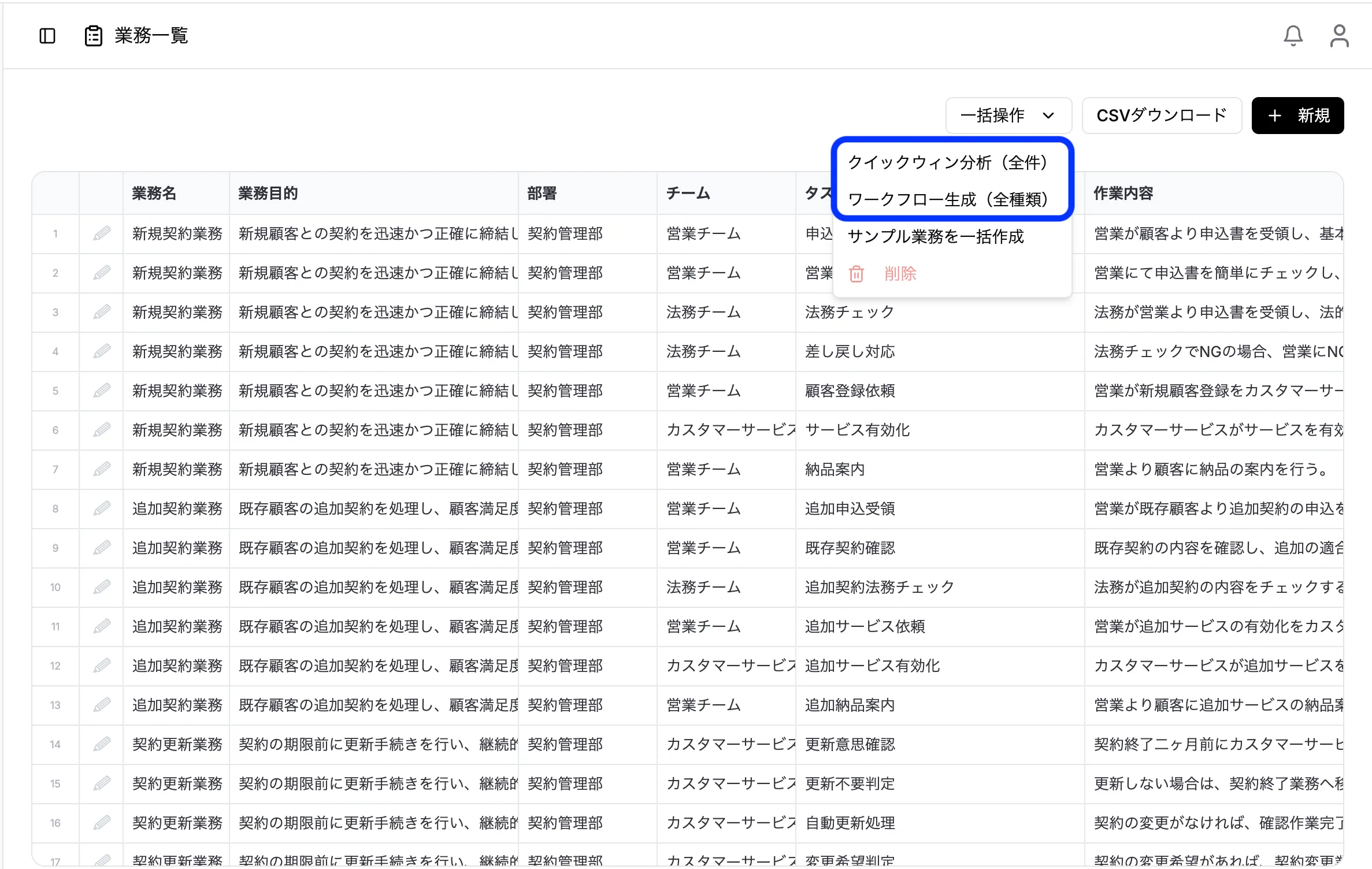Select クイックウィン分析（全件） menu item
Viewport: 1372px width, 869px height.
[x=952, y=163]
